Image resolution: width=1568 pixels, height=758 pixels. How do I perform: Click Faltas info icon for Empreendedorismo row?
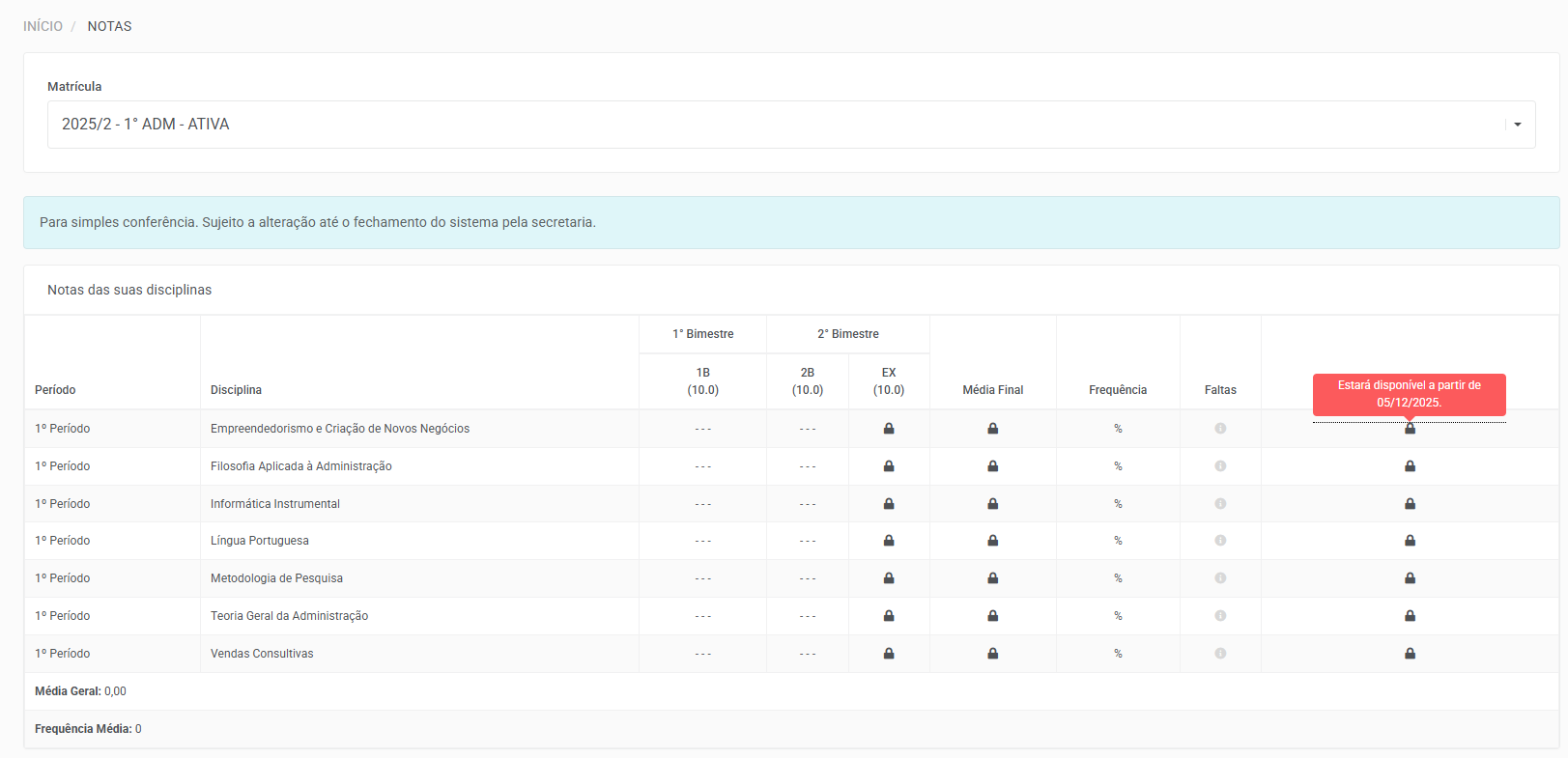tap(1220, 429)
